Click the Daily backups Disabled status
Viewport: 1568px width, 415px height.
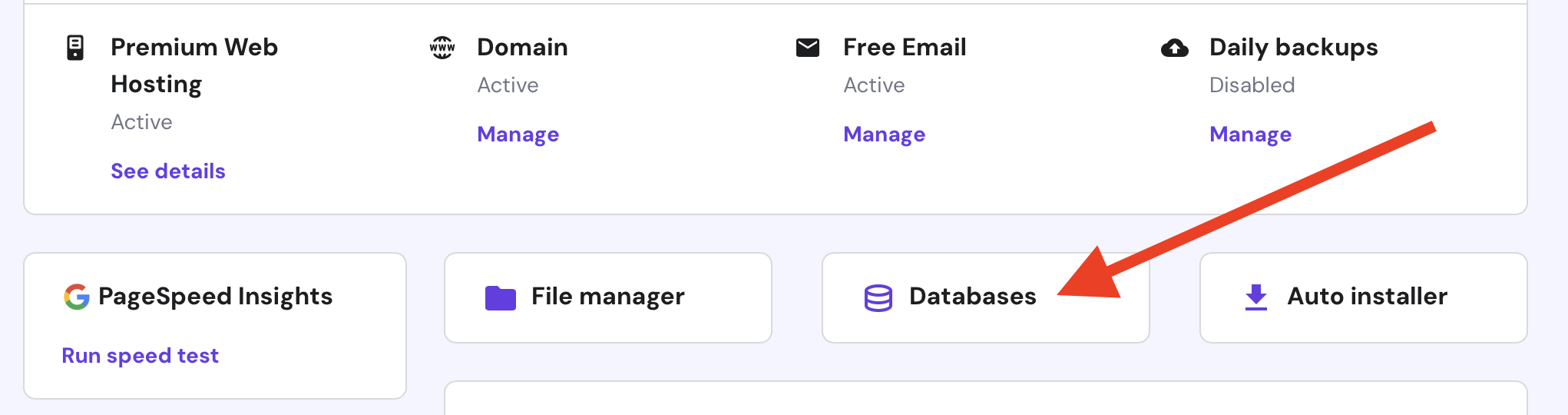click(x=1252, y=85)
